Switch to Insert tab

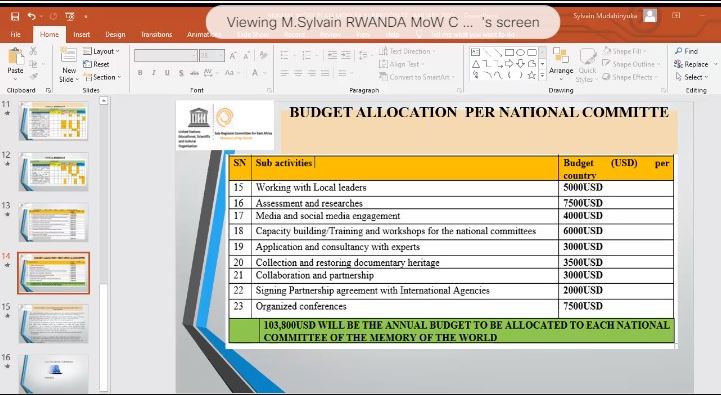pos(82,34)
